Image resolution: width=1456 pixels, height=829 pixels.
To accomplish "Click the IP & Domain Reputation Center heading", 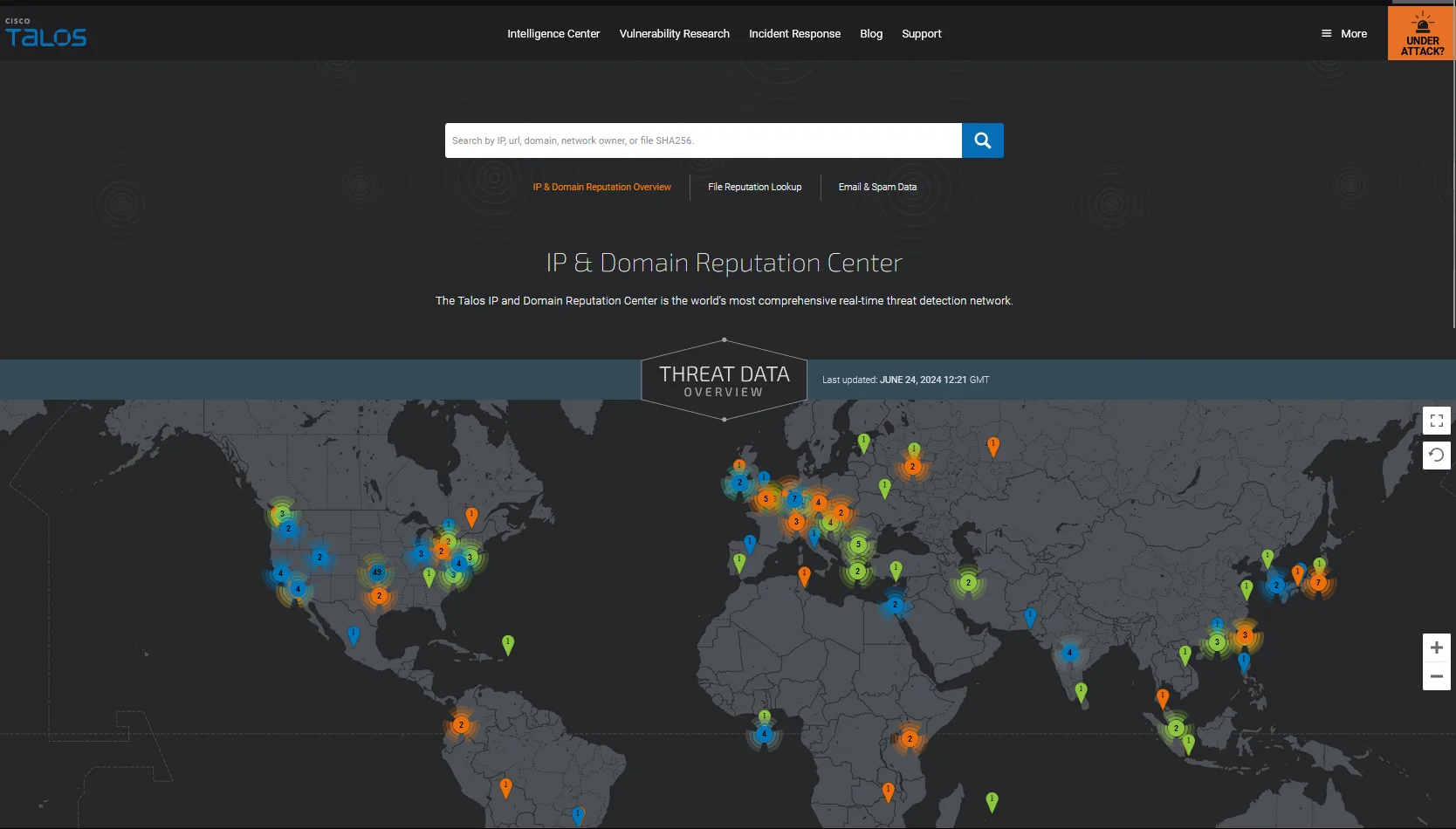I will click(724, 263).
